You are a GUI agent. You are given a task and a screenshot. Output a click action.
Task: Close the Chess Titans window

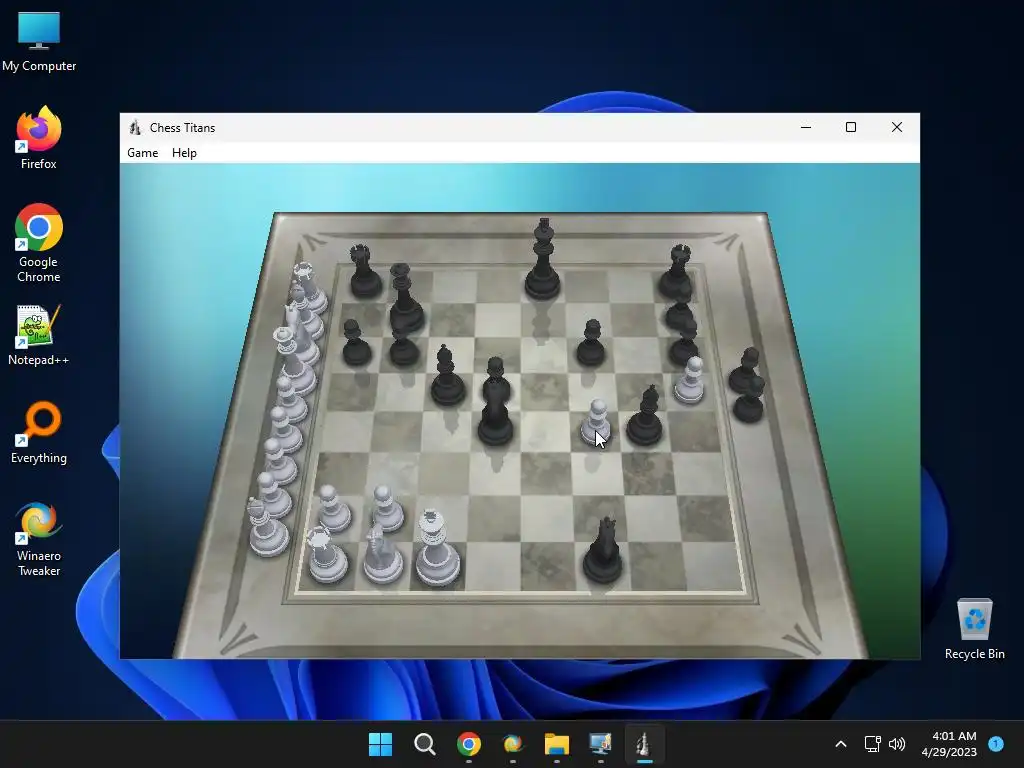pos(897,127)
